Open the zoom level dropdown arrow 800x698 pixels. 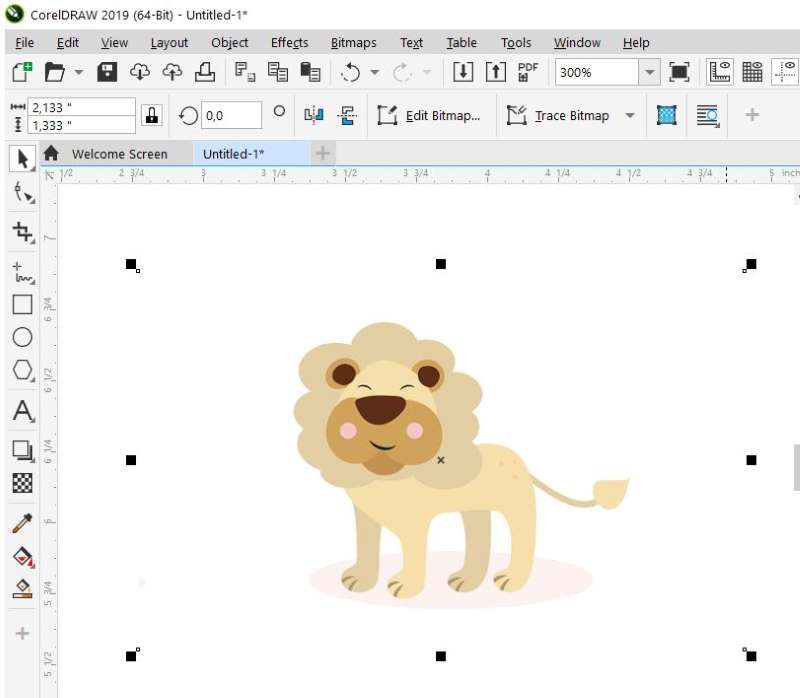tap(649, 72)
